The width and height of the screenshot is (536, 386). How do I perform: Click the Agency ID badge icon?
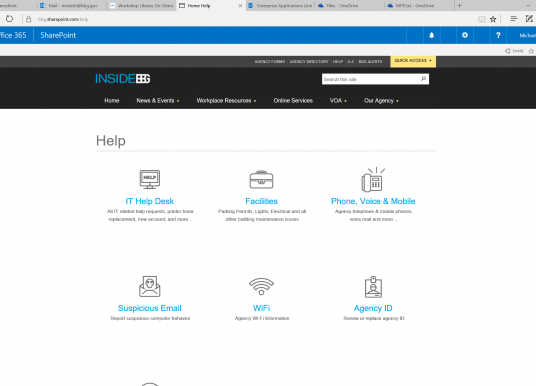tap(373, 287)
